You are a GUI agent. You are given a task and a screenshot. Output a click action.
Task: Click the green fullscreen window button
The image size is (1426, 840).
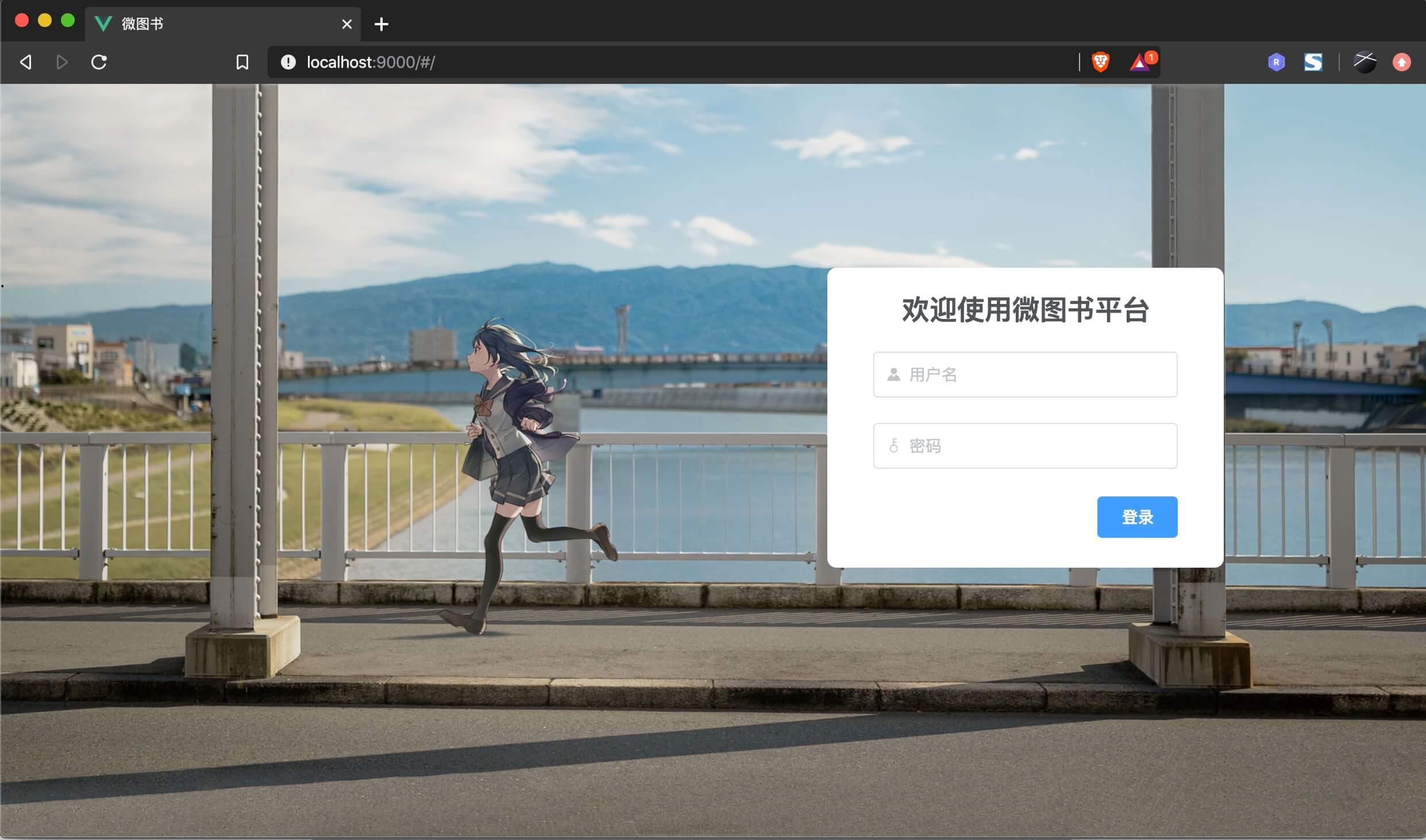point(68,21)
